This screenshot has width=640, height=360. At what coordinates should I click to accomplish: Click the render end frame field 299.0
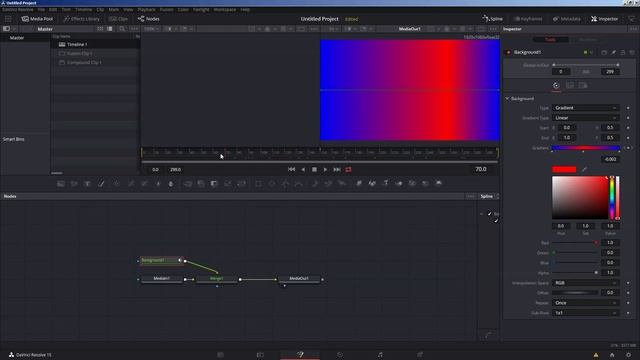[176, 169]
